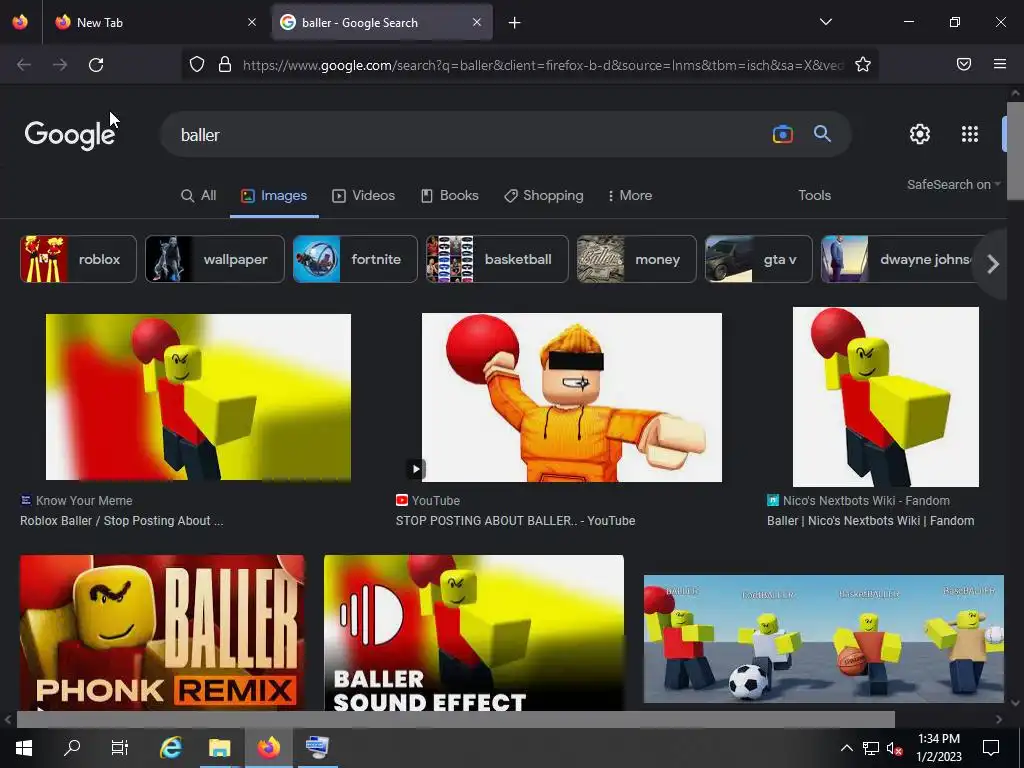Close the baller - Google Search tab
The height and width of the screenshot is (768, 1024).
[x=477, y=22]
